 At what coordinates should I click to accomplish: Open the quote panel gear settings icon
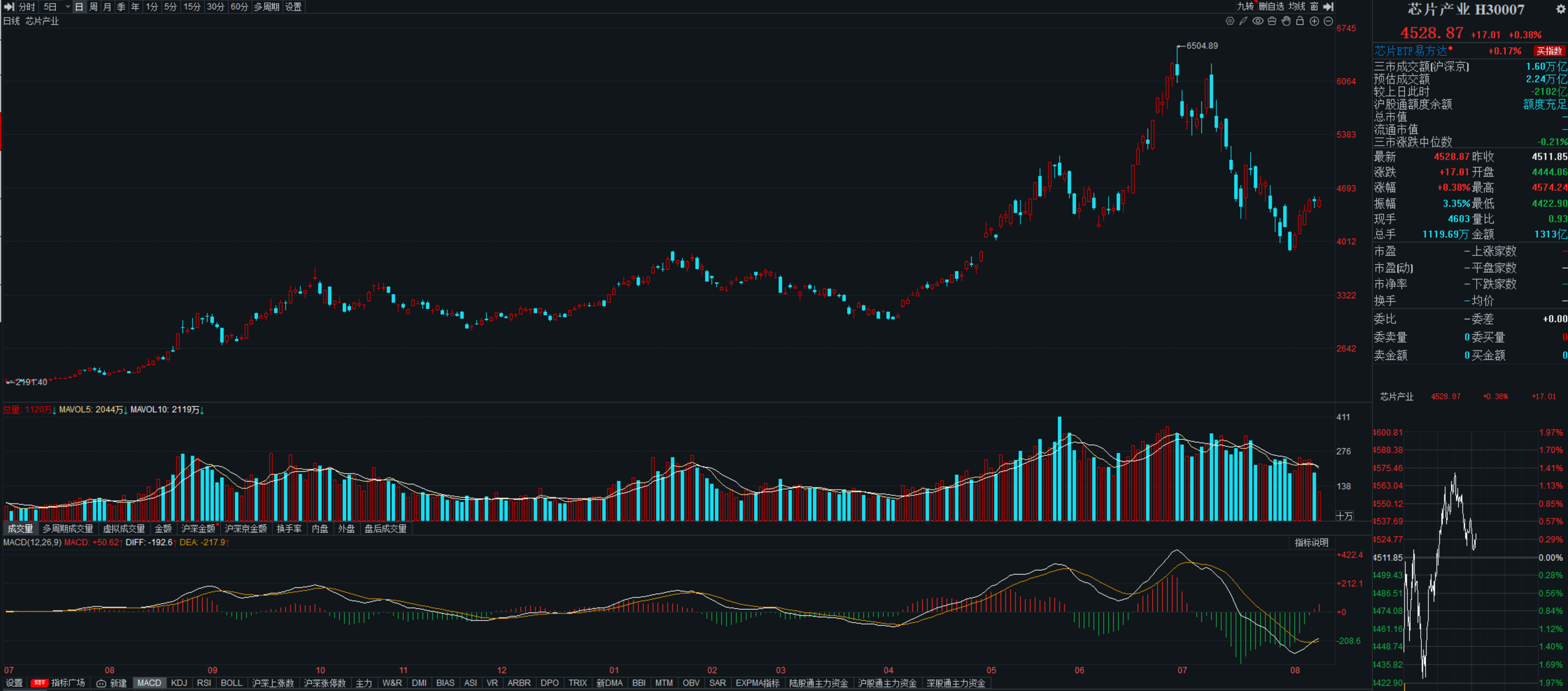1560,9
